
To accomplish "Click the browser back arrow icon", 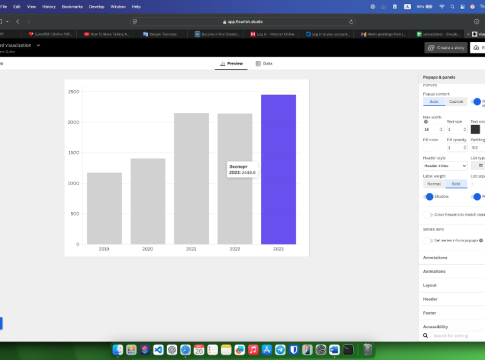I will click(18, 21).
